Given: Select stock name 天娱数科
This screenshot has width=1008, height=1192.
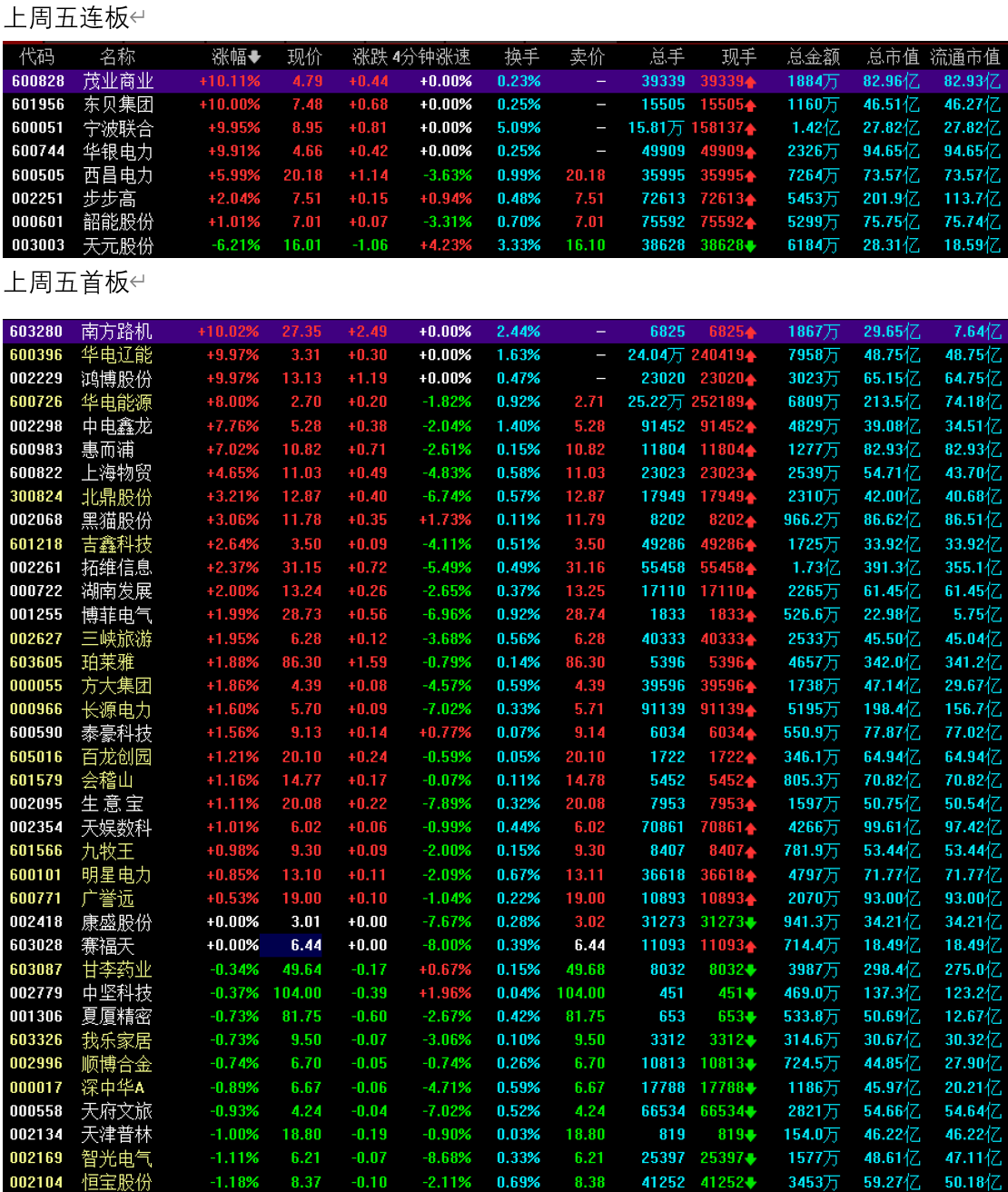Looking at the screenshot, I should pyautogui.click(x=117, y=828).
